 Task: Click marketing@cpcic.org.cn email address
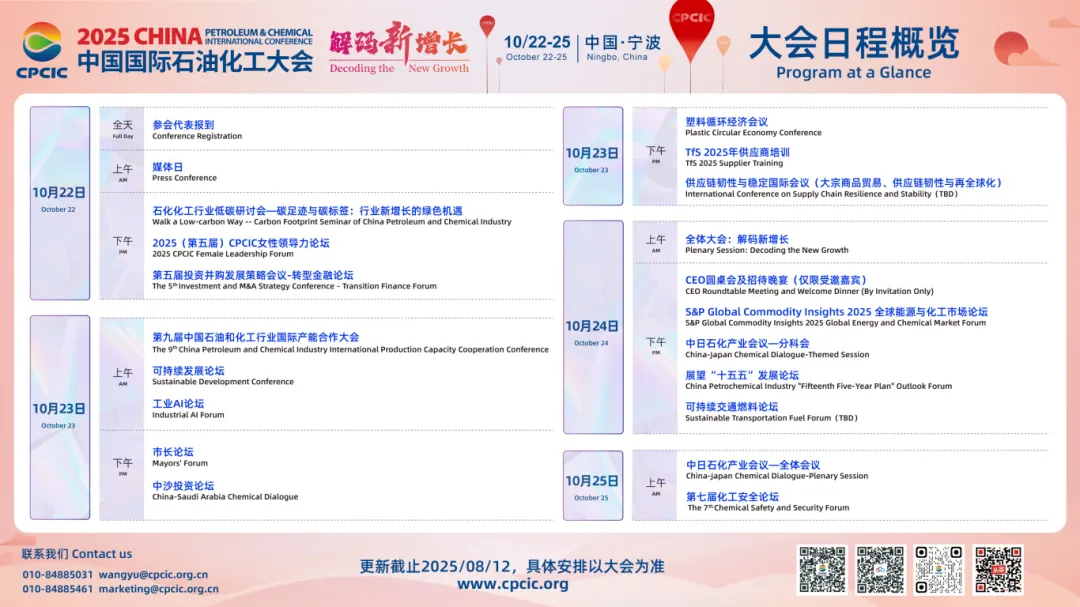158,589
